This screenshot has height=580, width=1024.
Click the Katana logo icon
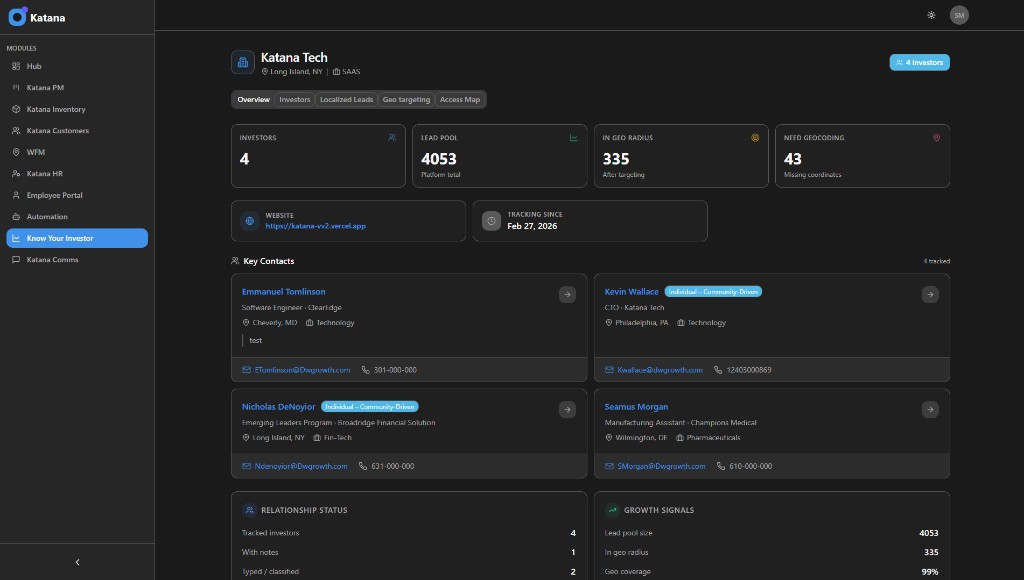[18, 16]
